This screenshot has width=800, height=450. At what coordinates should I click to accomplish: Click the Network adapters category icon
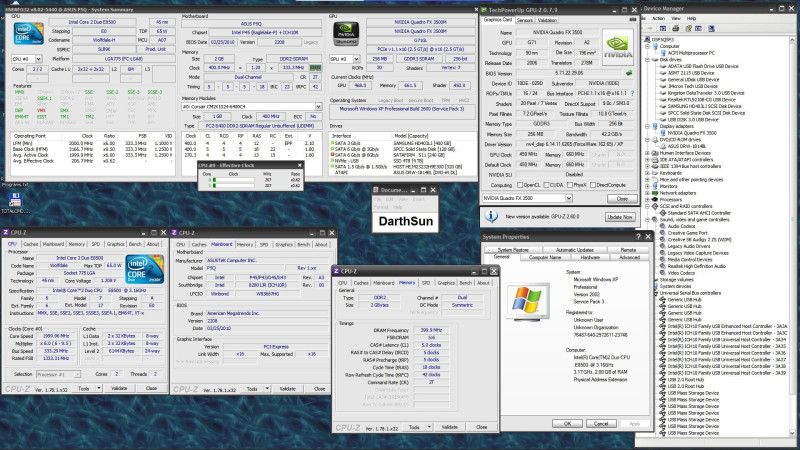pyautogui.click(x=655, y=193)
